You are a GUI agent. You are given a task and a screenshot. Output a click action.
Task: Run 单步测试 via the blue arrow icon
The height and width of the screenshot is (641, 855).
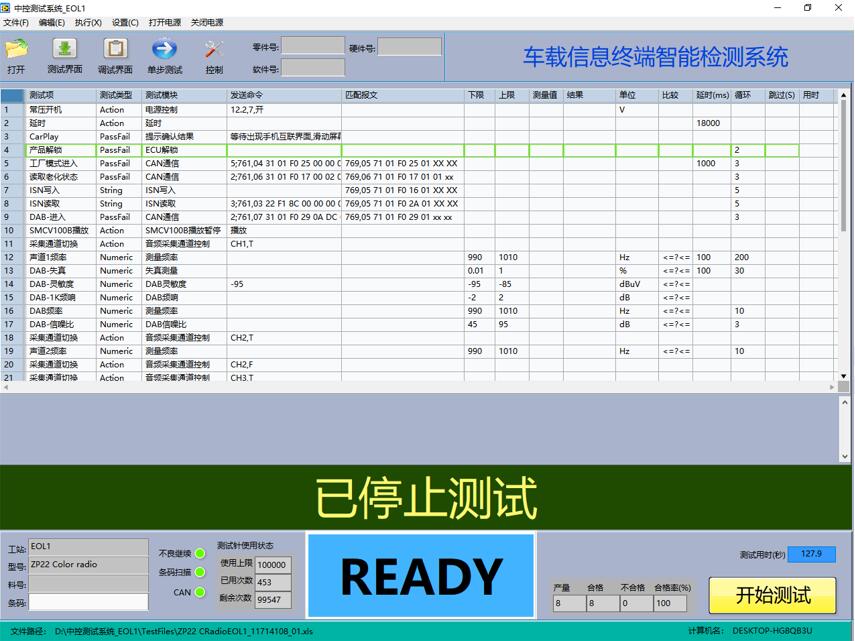162,50
